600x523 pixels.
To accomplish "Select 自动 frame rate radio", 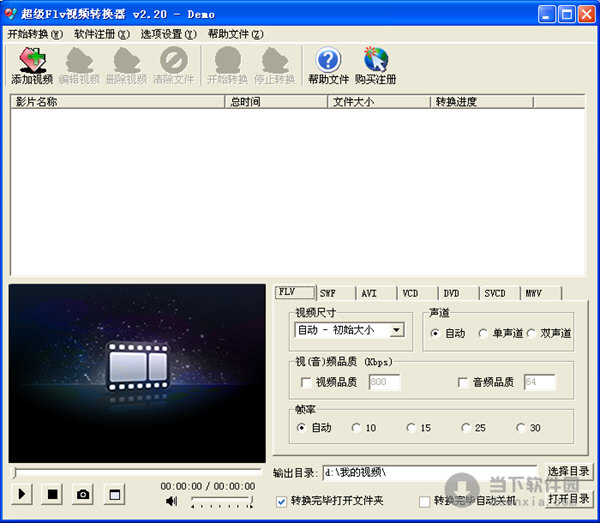I will 301,428.
